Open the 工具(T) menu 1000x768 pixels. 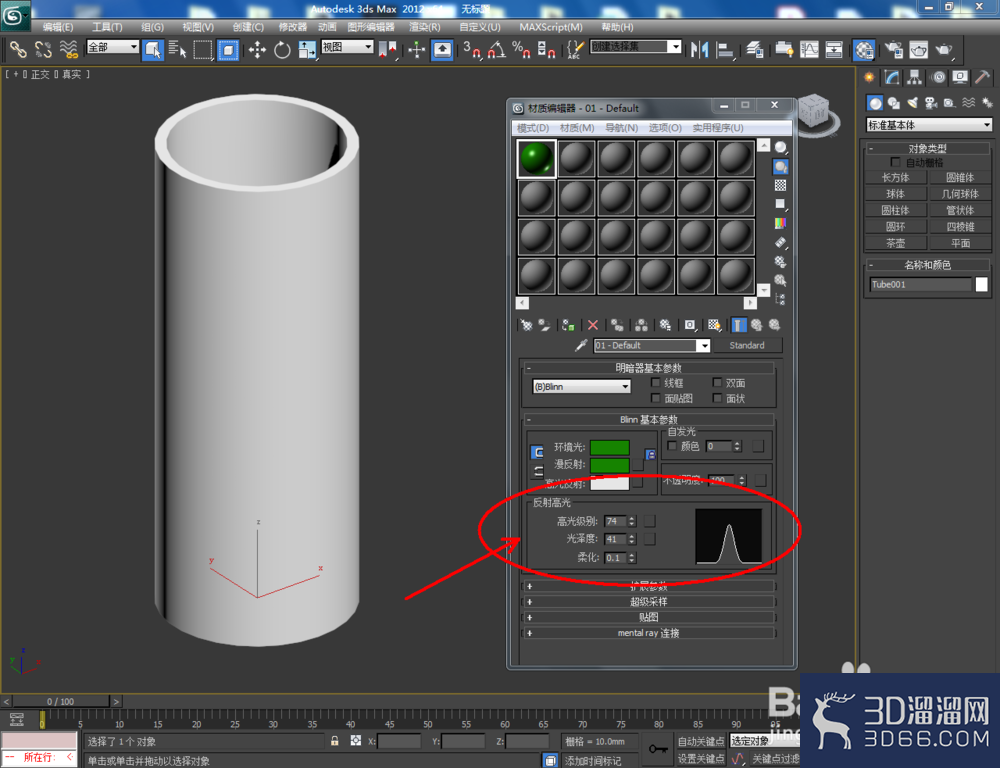(x=107, y=27)
